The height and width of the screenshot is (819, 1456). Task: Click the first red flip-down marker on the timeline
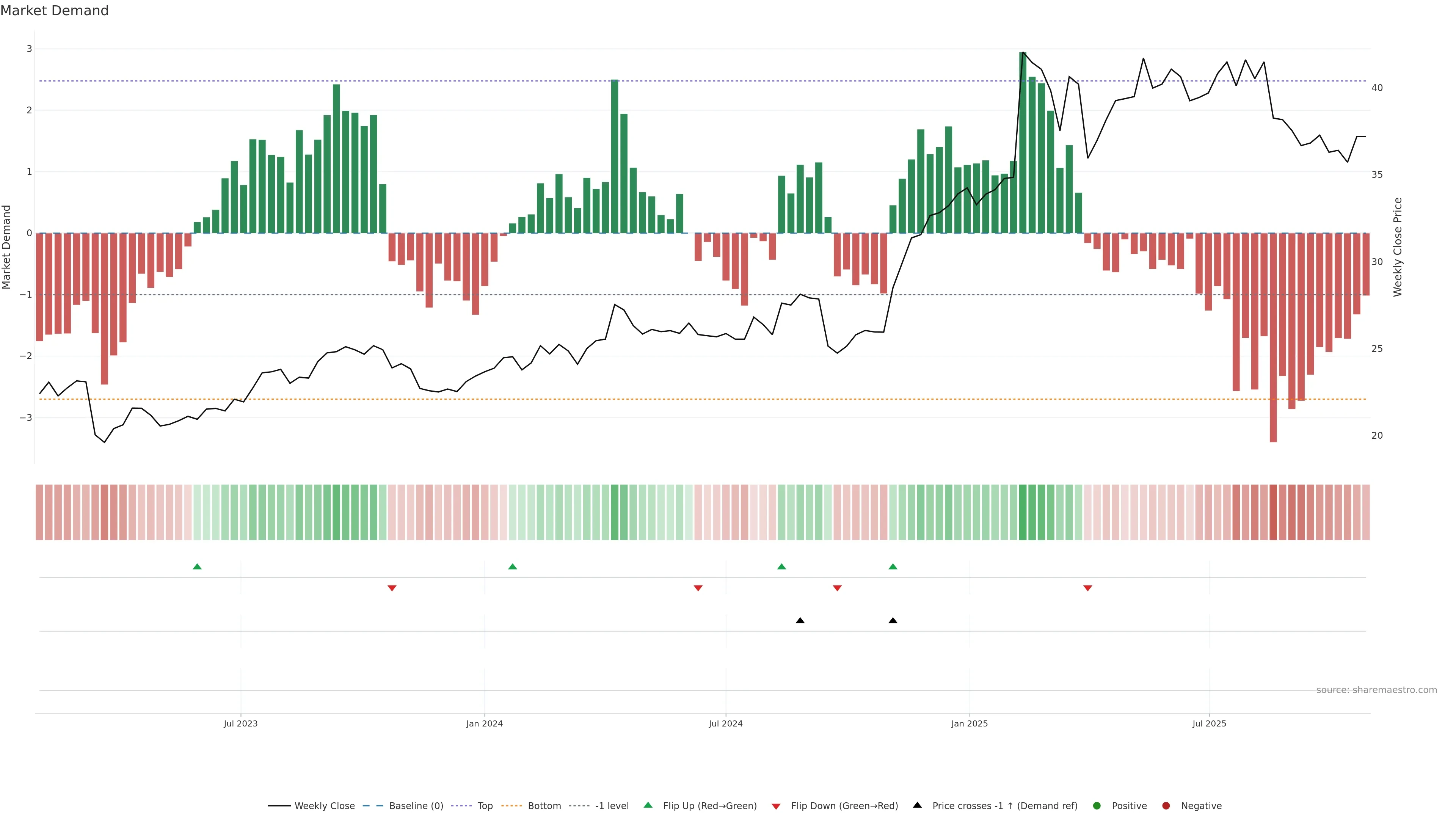[x=392, y=588]
